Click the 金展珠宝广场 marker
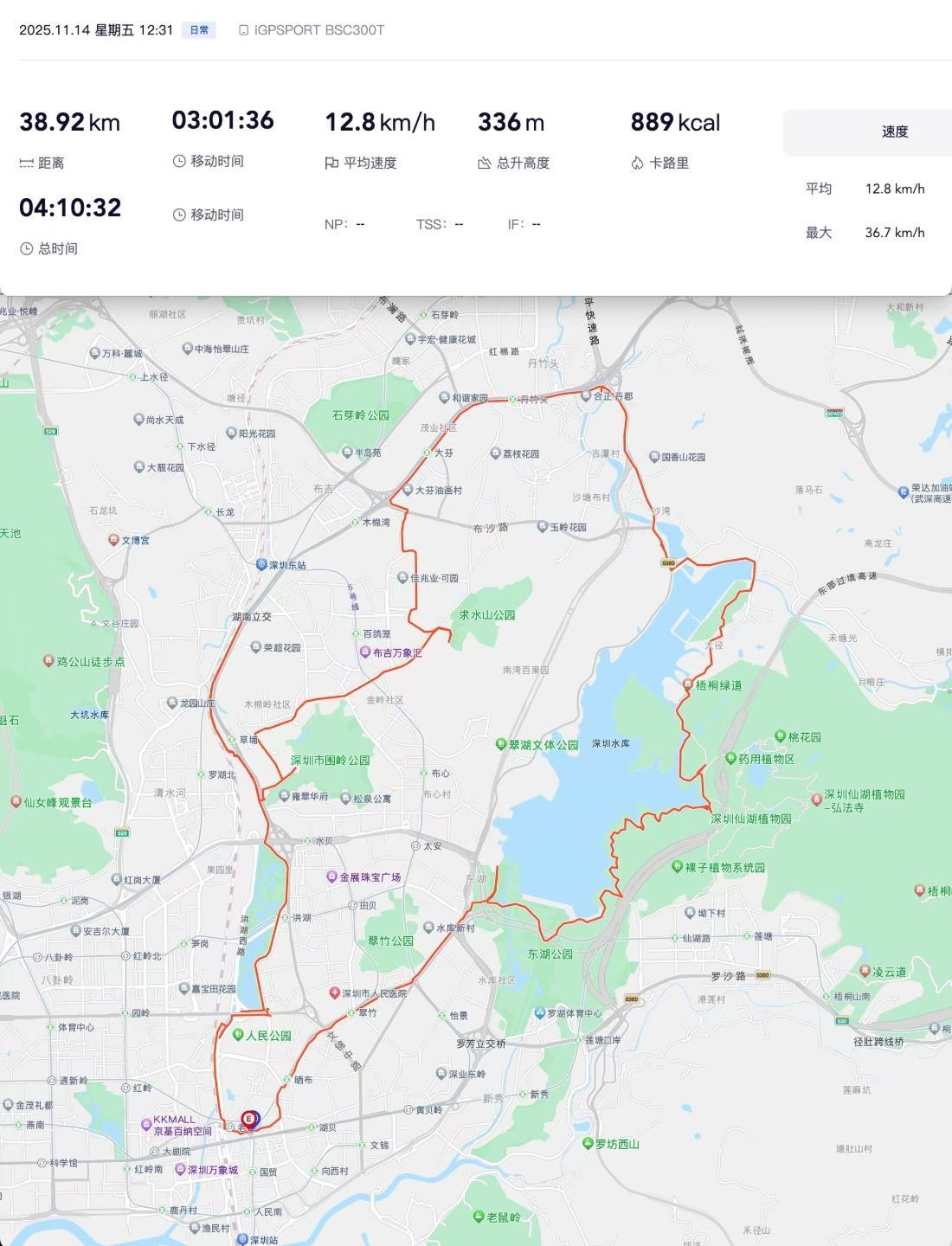Viewport: 952px width, 1246px height. click(331, 877)
